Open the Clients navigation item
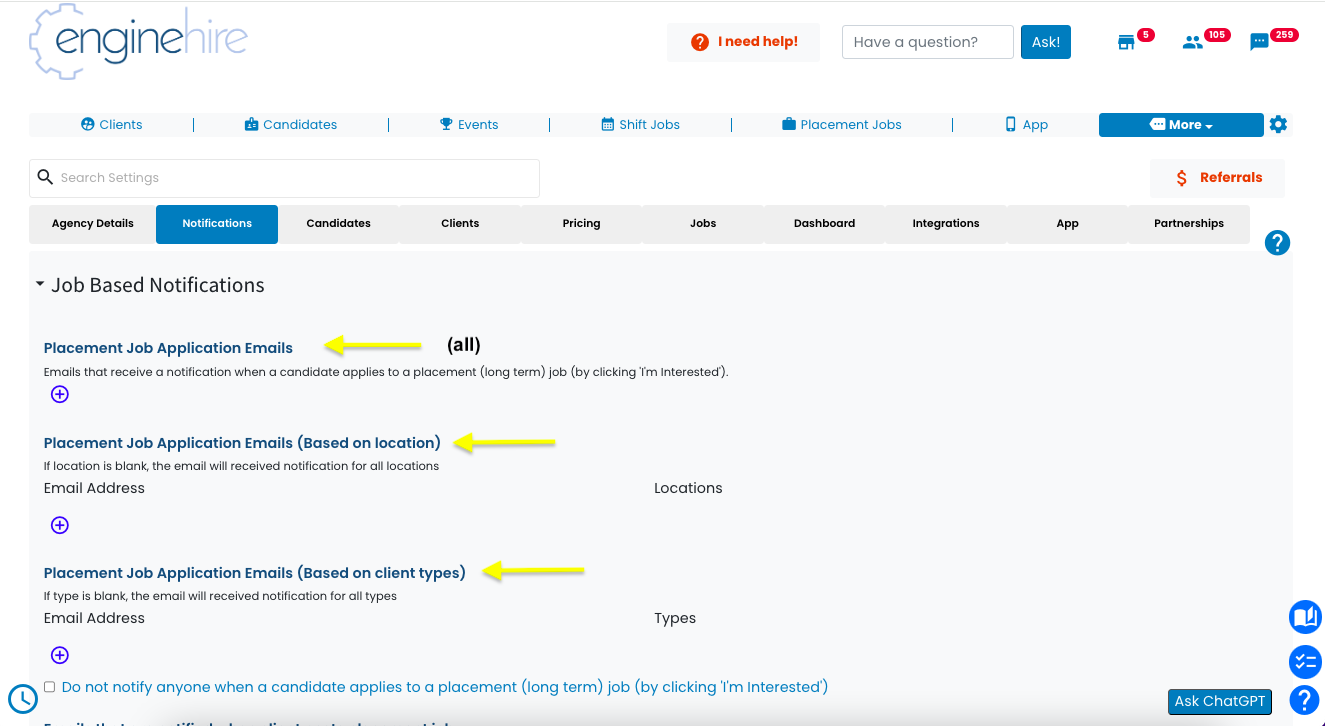Image resolution: width=1325 pixels, height=726 pixels. click(112, 125)
